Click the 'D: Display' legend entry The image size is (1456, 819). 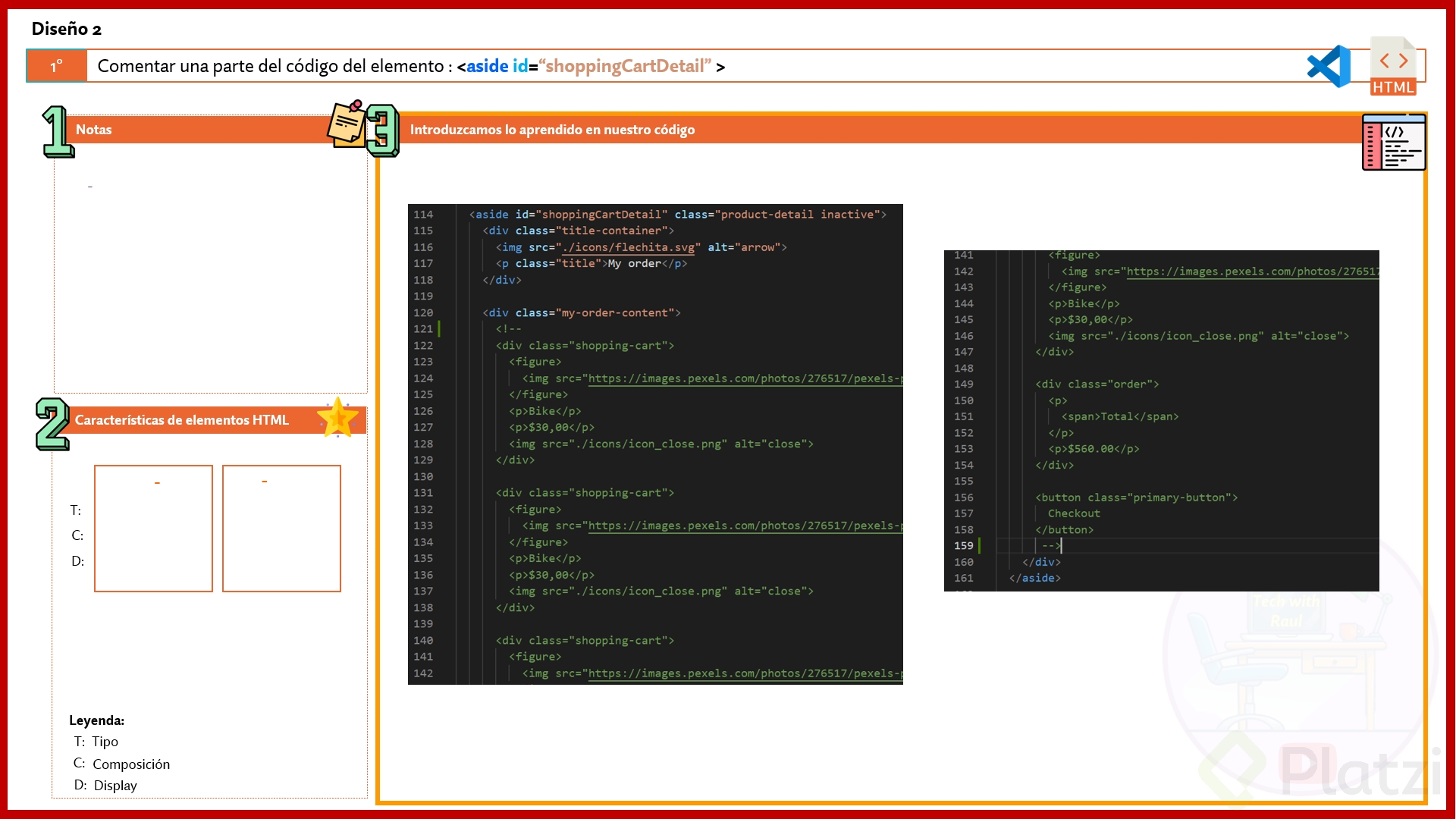point(105,786)
